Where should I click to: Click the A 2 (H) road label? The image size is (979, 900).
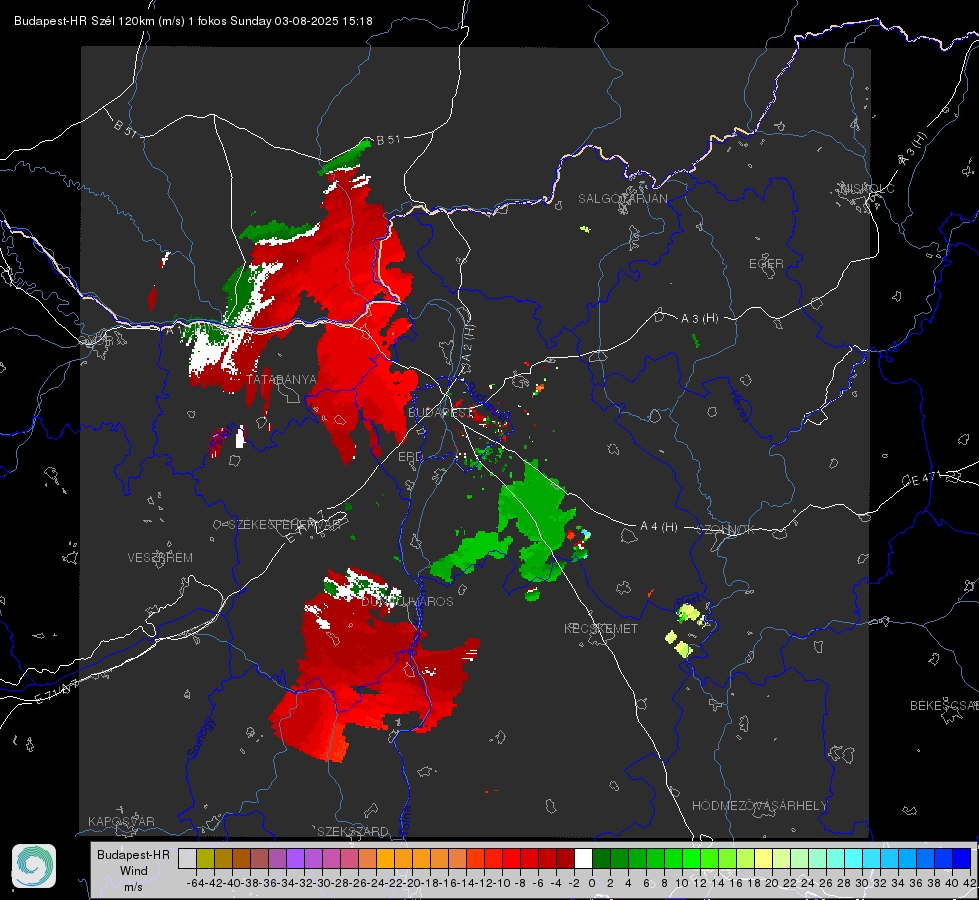pos(468,342)
